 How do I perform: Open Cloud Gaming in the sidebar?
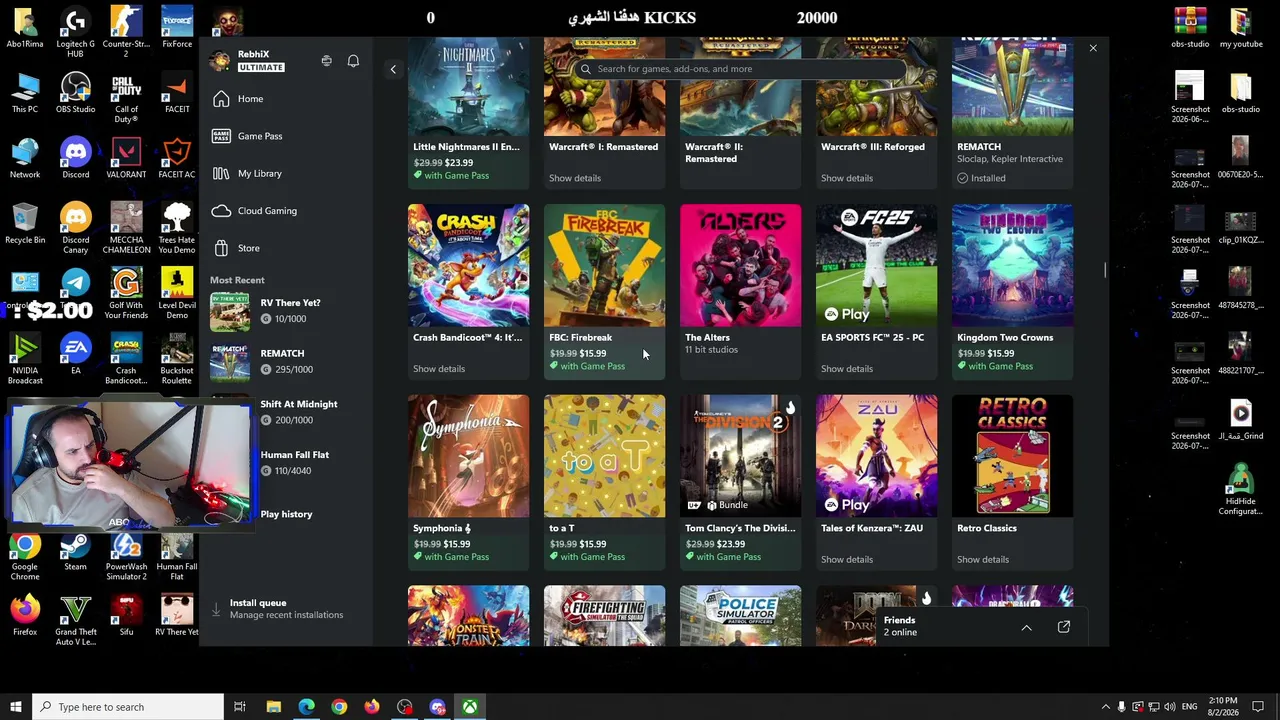287,211
